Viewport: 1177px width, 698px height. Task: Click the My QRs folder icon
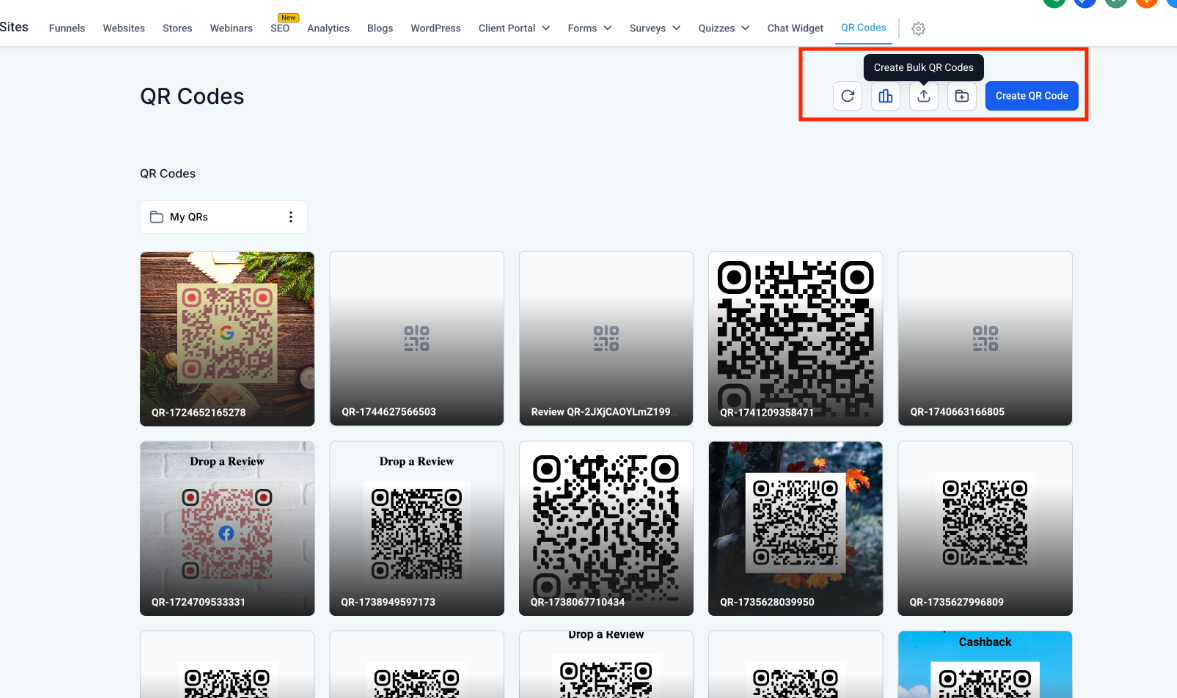tap(156, 217)
